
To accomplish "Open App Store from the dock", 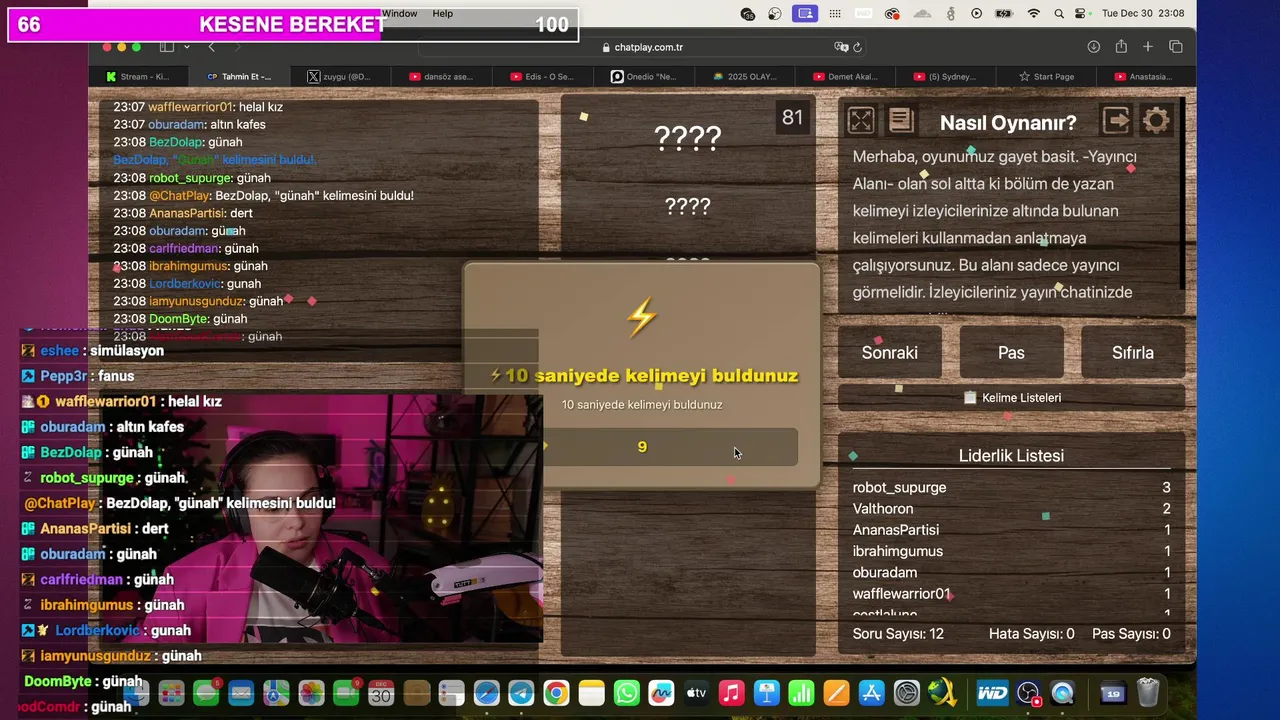I will pyautogui.click(x=872, y=693).
